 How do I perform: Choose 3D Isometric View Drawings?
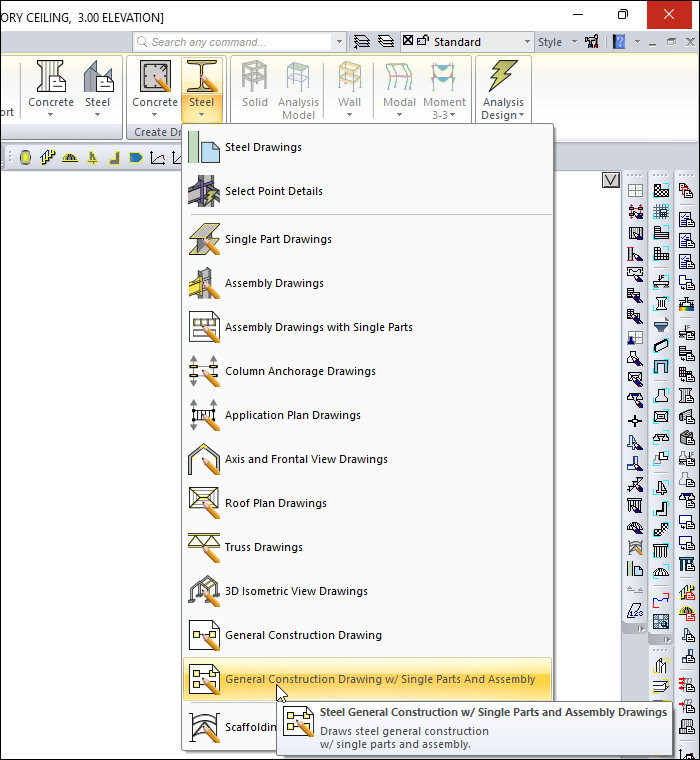[296, 591]
